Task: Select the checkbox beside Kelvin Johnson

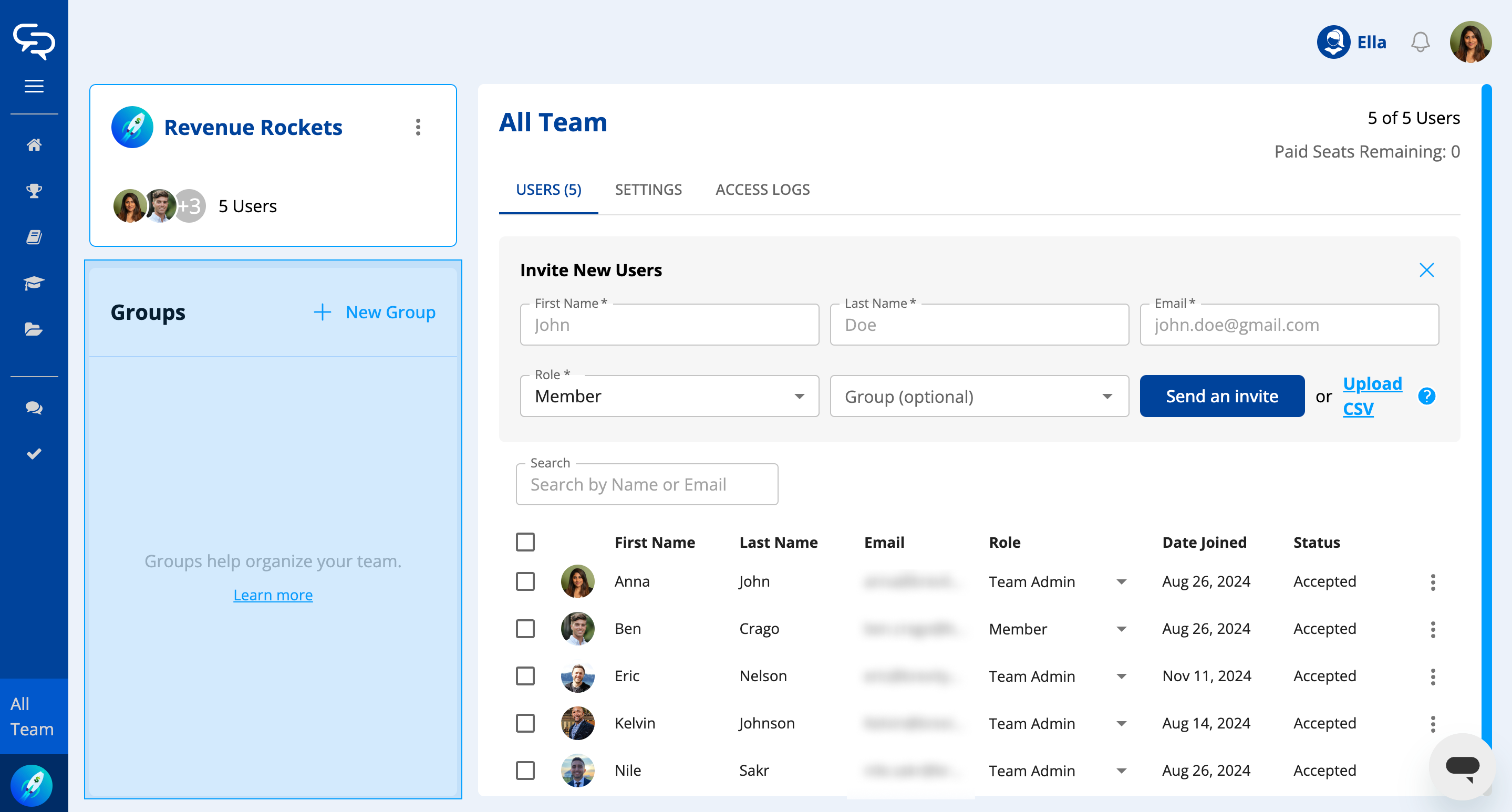Action: [x=525, y=723]
